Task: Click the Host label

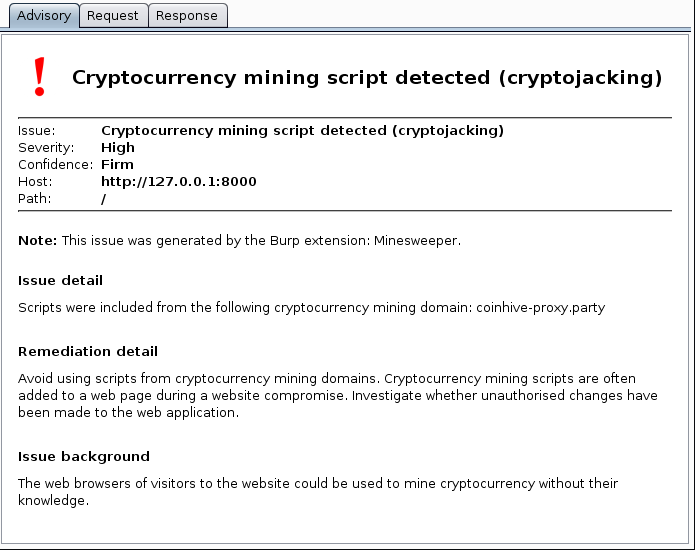Action: click(x=35, y=181)
